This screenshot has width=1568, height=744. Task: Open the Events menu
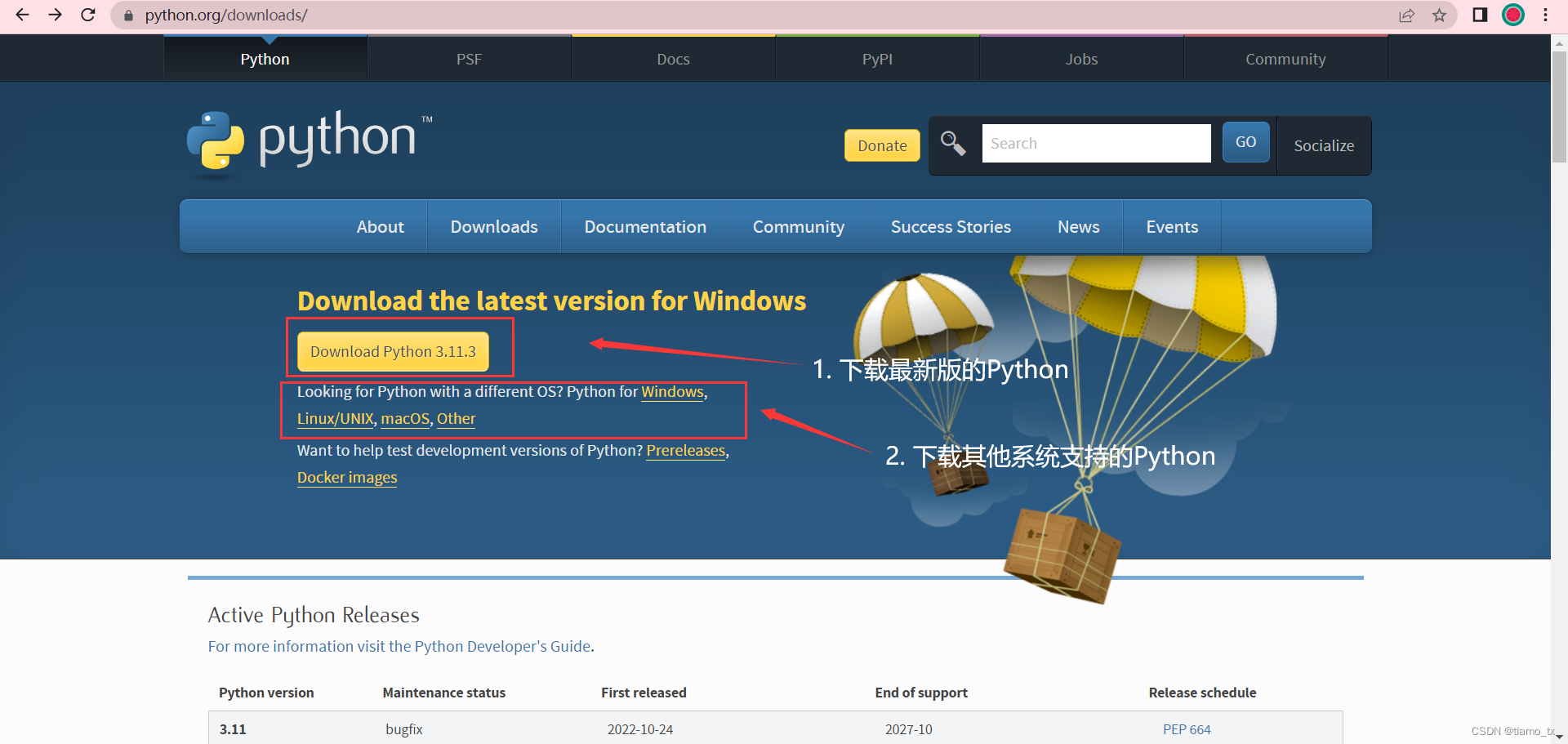point(1172,227)
